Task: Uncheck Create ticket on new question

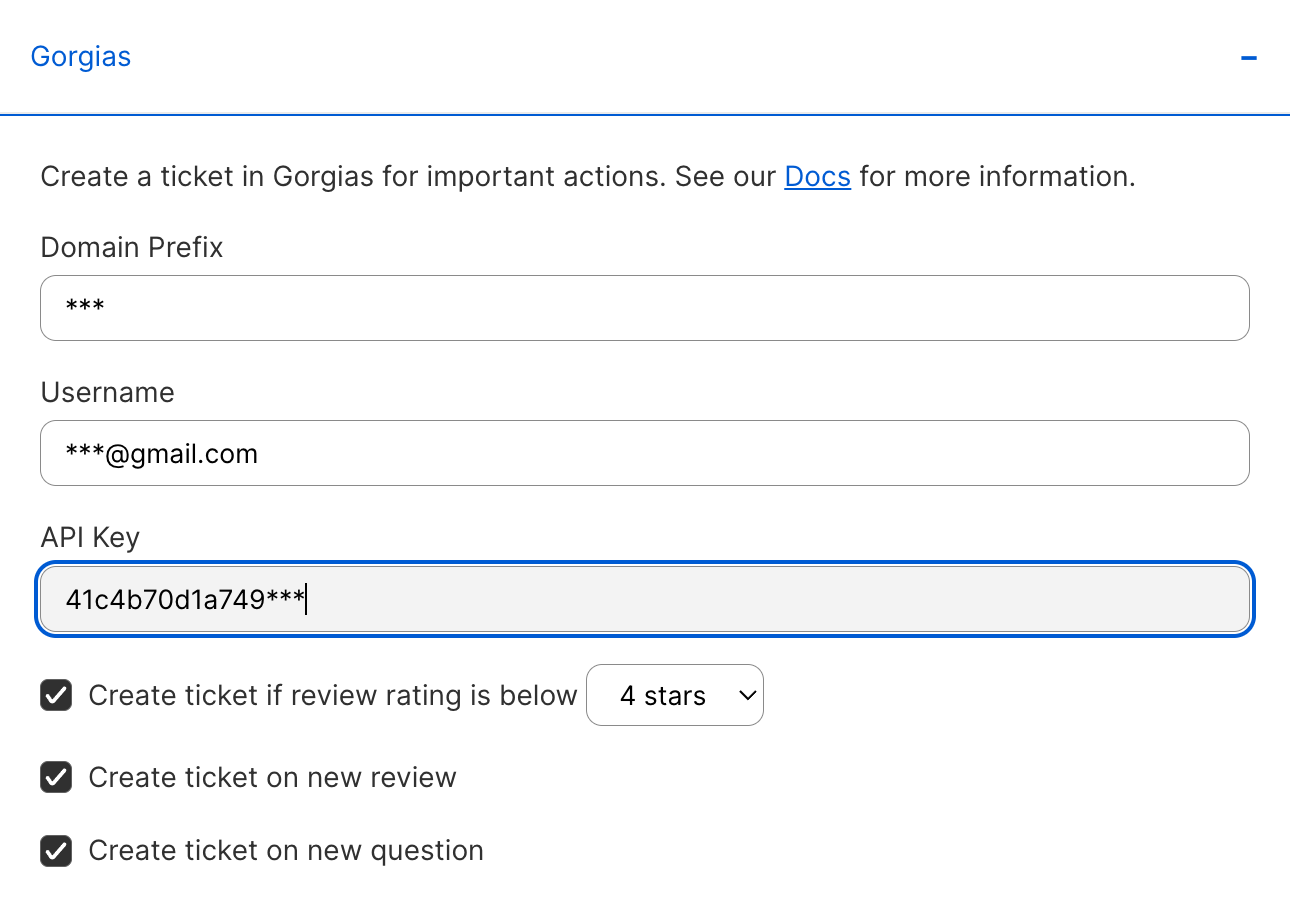Action: (56, 850)
